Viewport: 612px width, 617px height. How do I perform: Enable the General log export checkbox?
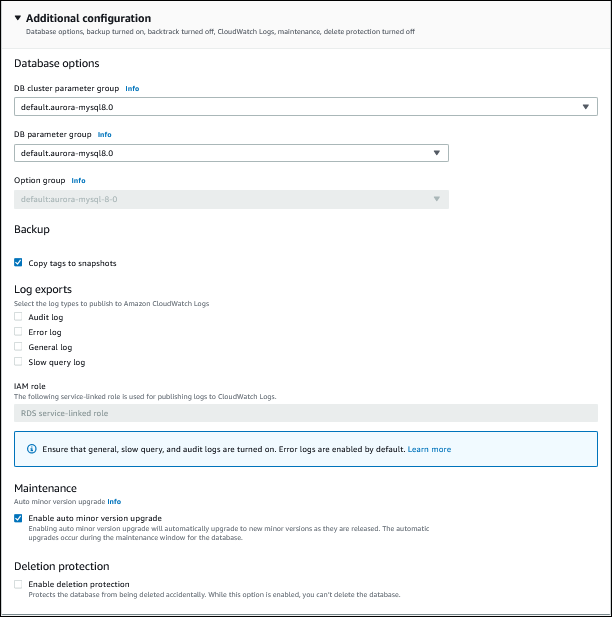tap(18, 347)
